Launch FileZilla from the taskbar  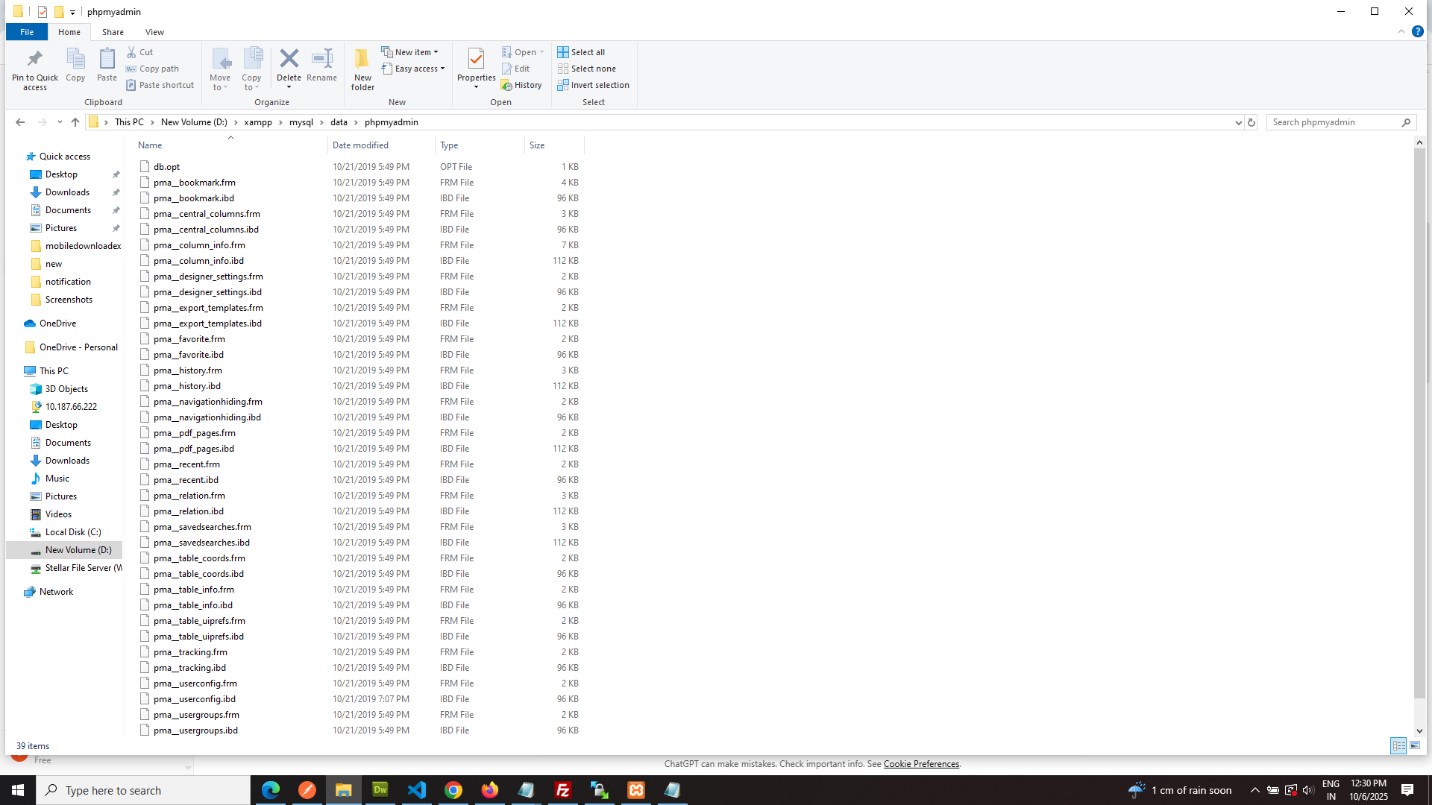(563, 790)
